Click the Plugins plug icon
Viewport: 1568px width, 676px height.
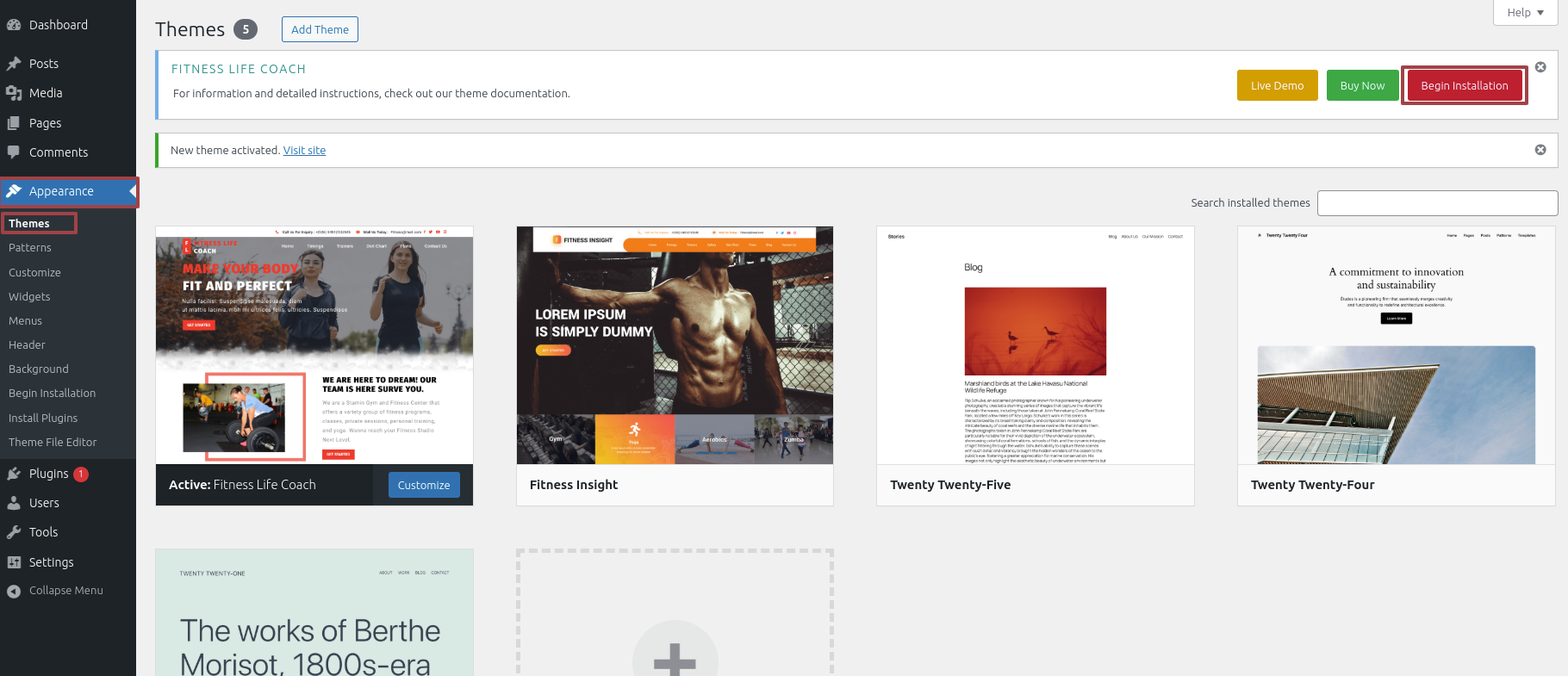14,474
